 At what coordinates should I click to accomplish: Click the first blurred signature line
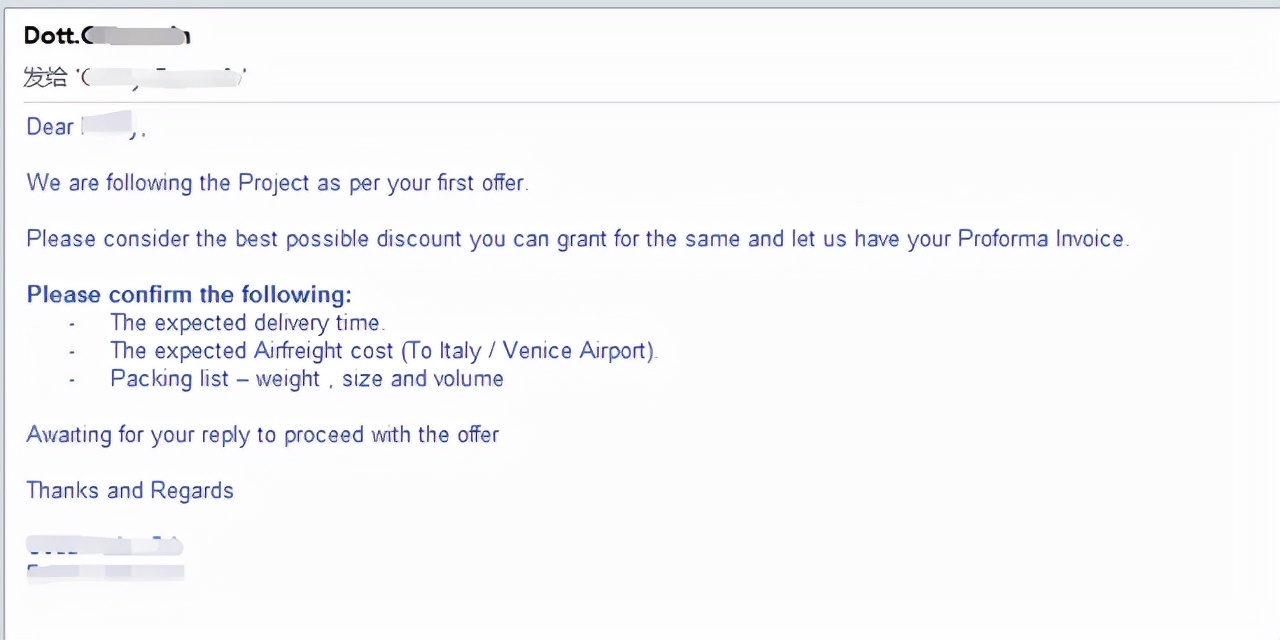[104, 546]
